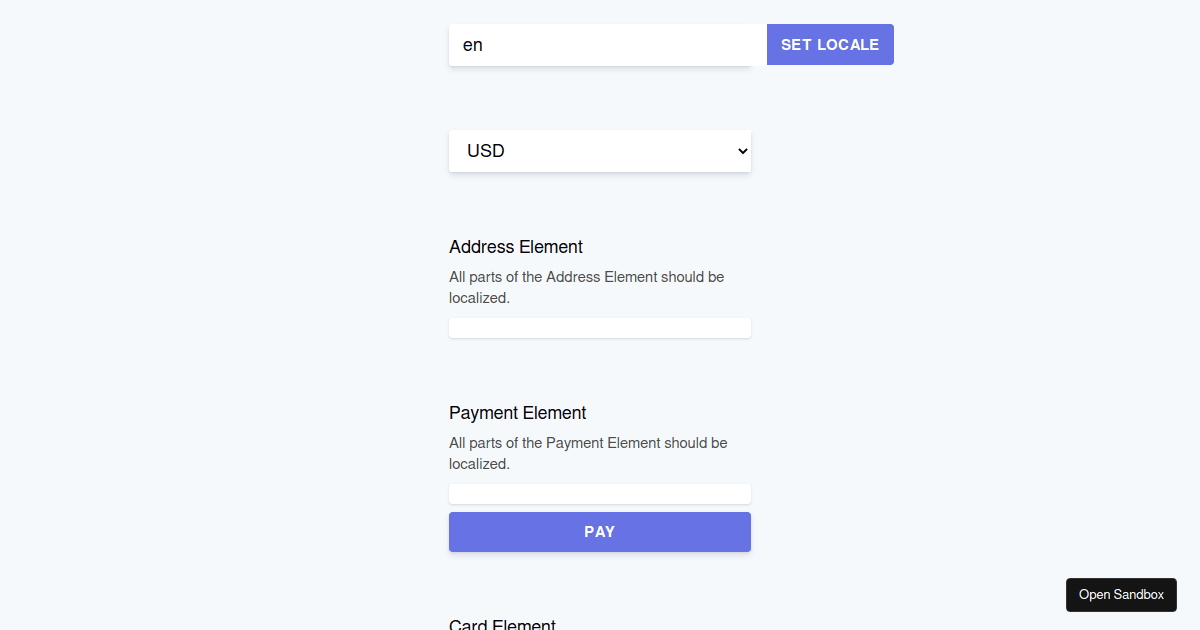Click the Payment Element localization note
Image resolution: width=1200 pixels, height=630 pixels.
point(588,453)
